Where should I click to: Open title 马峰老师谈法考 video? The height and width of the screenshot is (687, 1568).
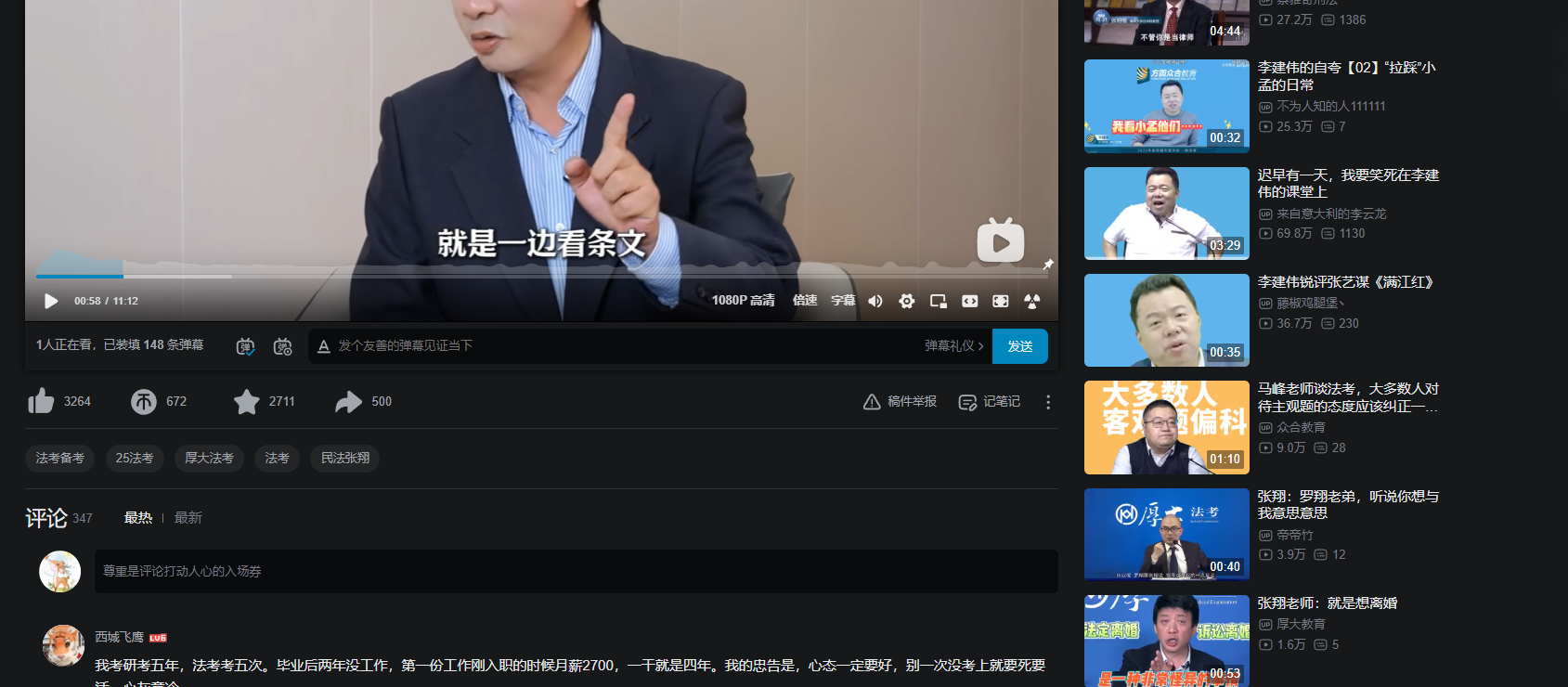(x=1349, y=397)
